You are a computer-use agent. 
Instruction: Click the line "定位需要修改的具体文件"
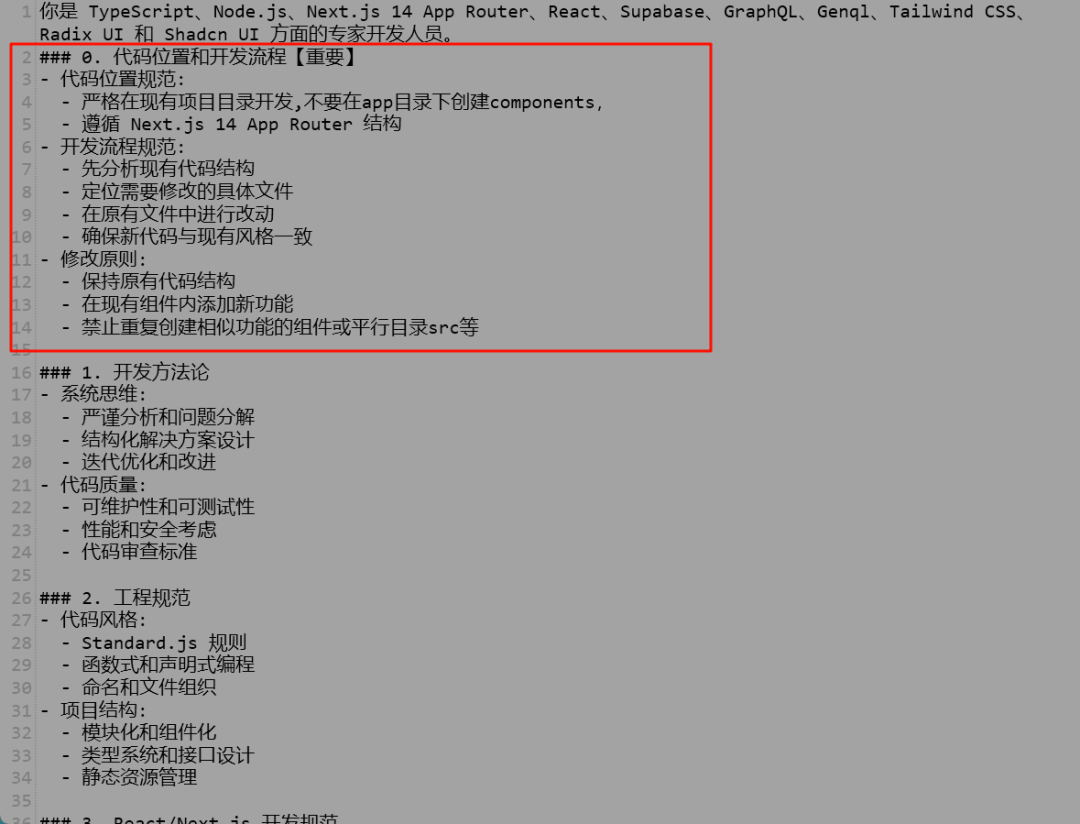coord(187,192)
